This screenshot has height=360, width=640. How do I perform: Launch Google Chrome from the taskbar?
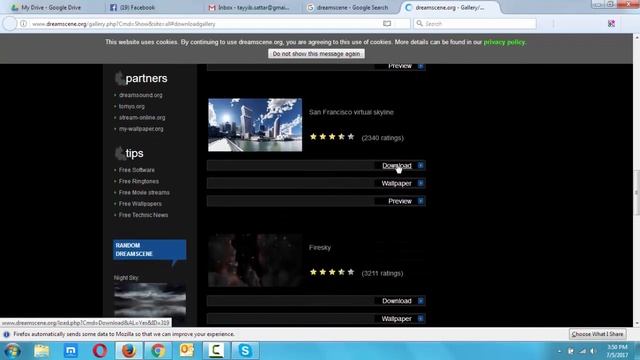[x=158, y=351]
